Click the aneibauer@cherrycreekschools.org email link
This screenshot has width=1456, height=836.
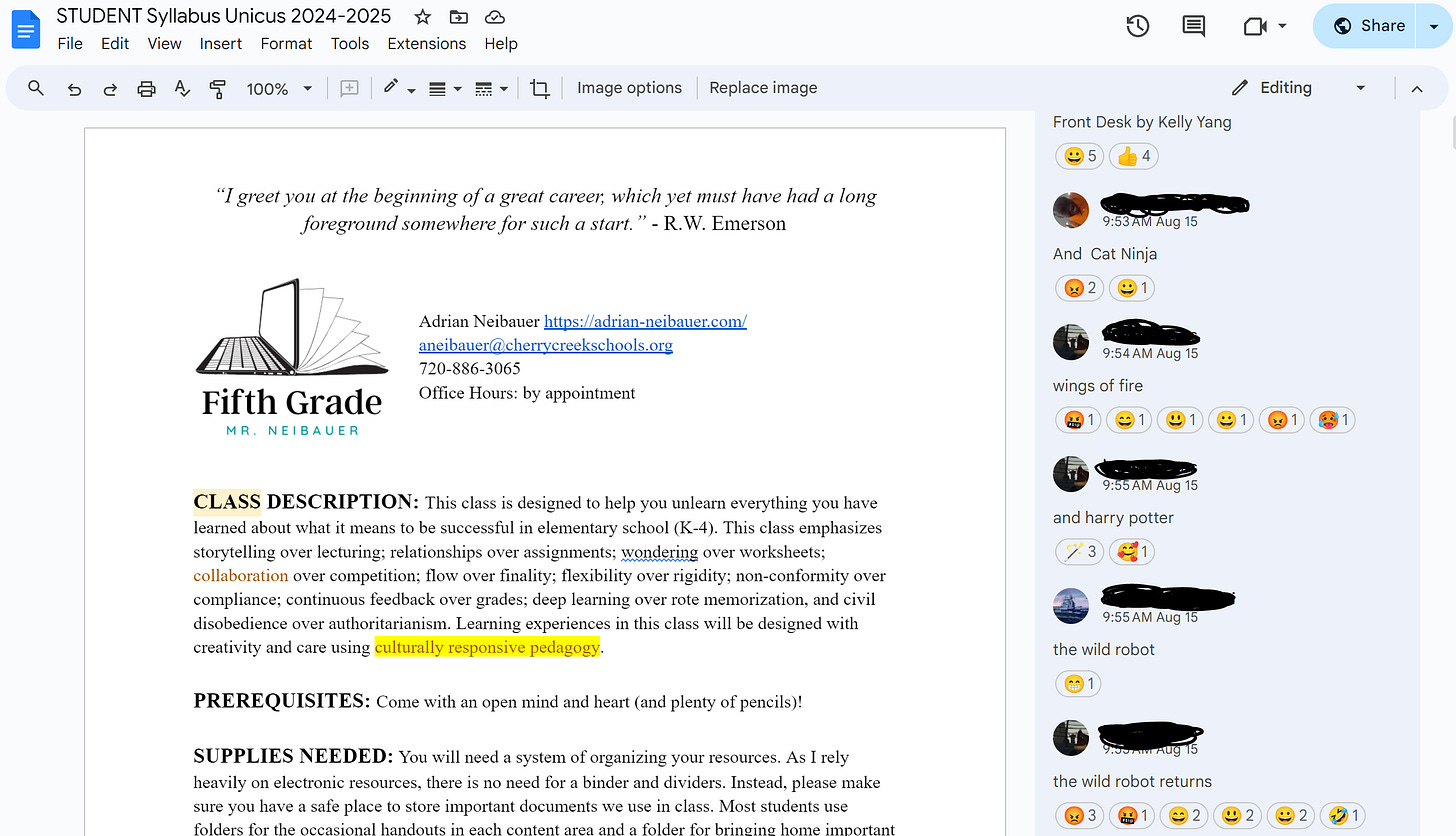(545, 345)
